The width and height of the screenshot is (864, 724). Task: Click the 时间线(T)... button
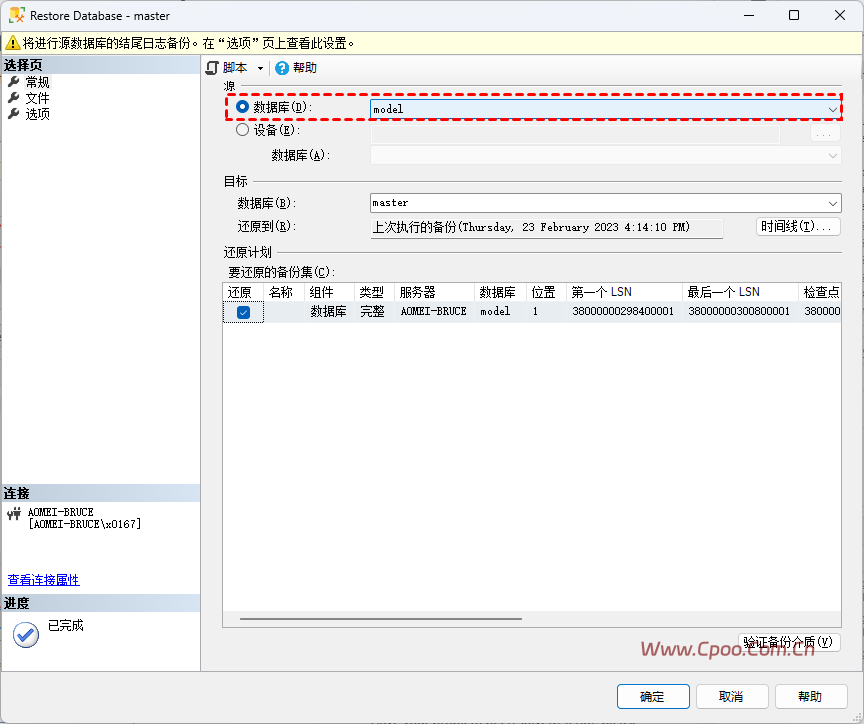point(798,226)
